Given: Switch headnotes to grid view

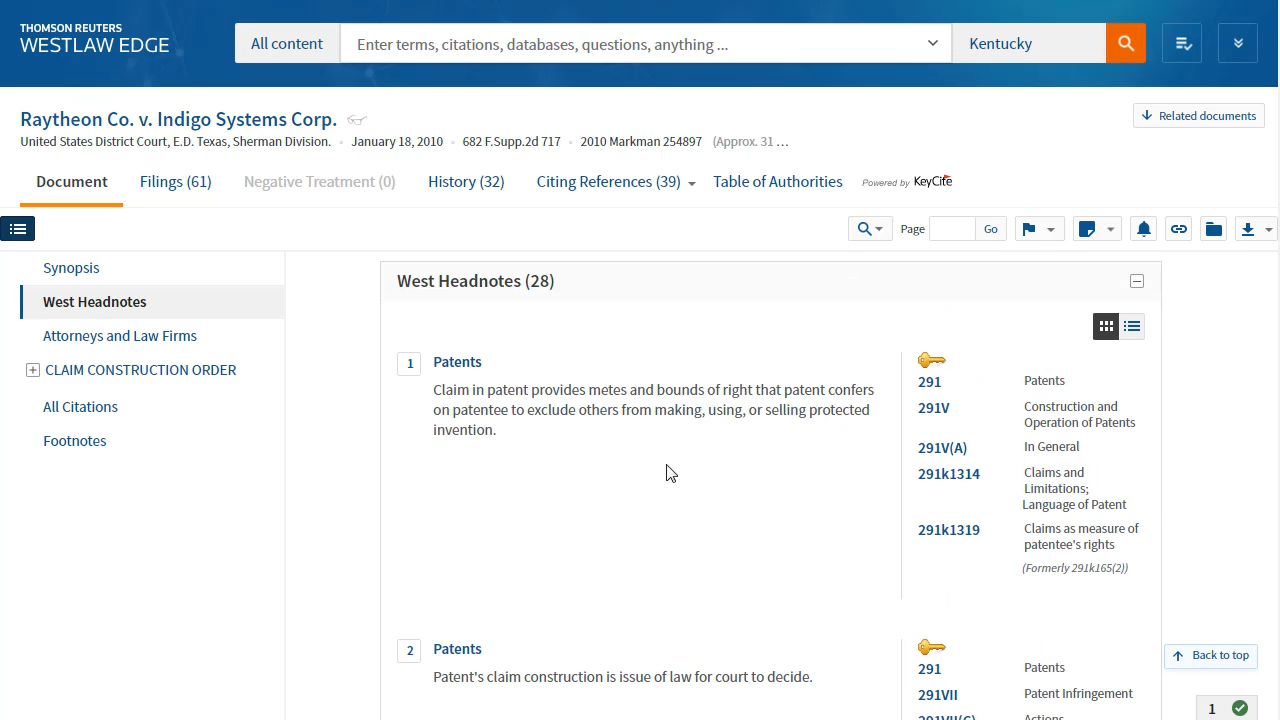Looking at the screenshot, I should coord(1106,326).
